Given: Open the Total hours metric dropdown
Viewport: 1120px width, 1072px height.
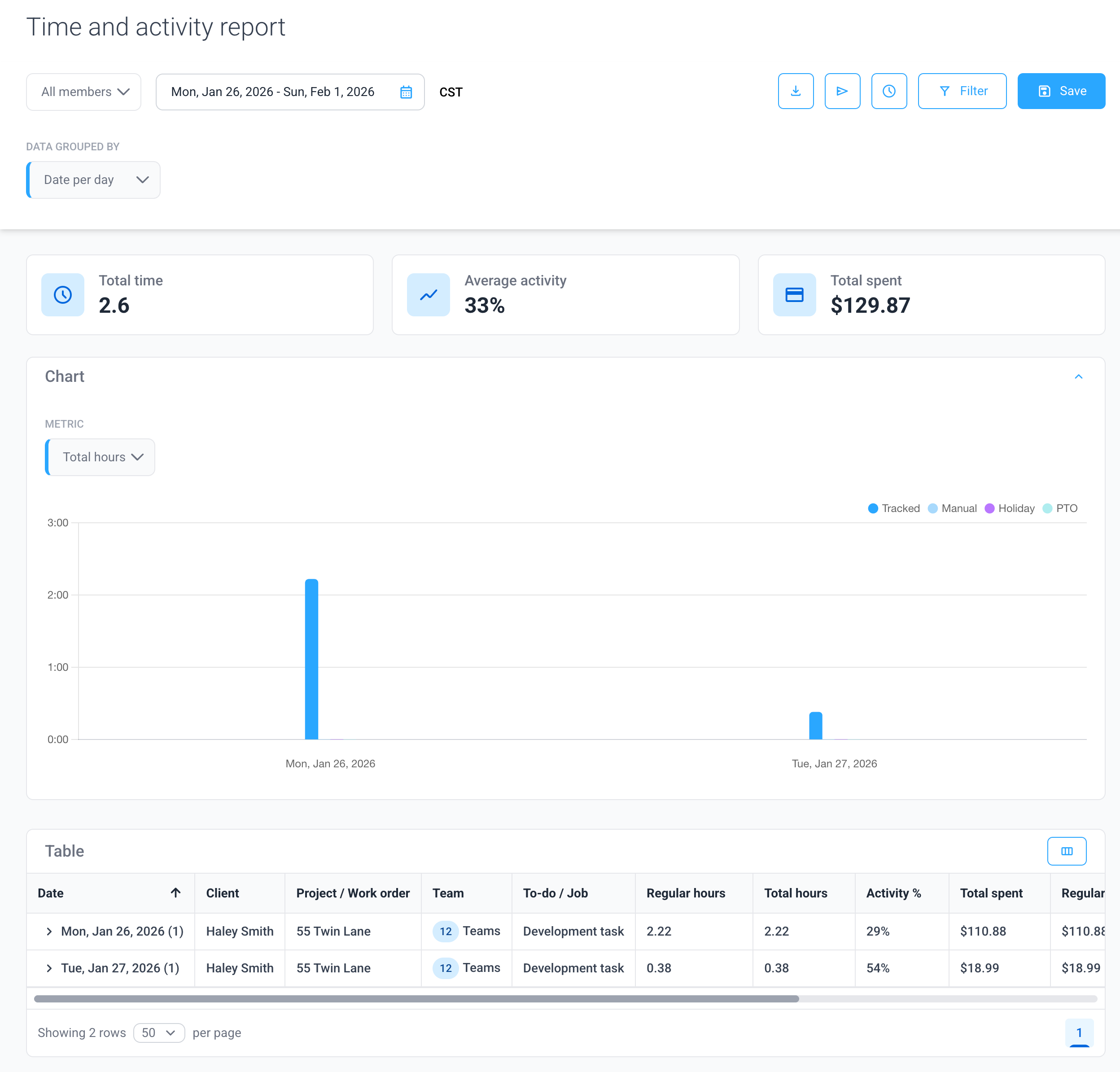Looking at the screenshot, I should [x=101, y=457].
